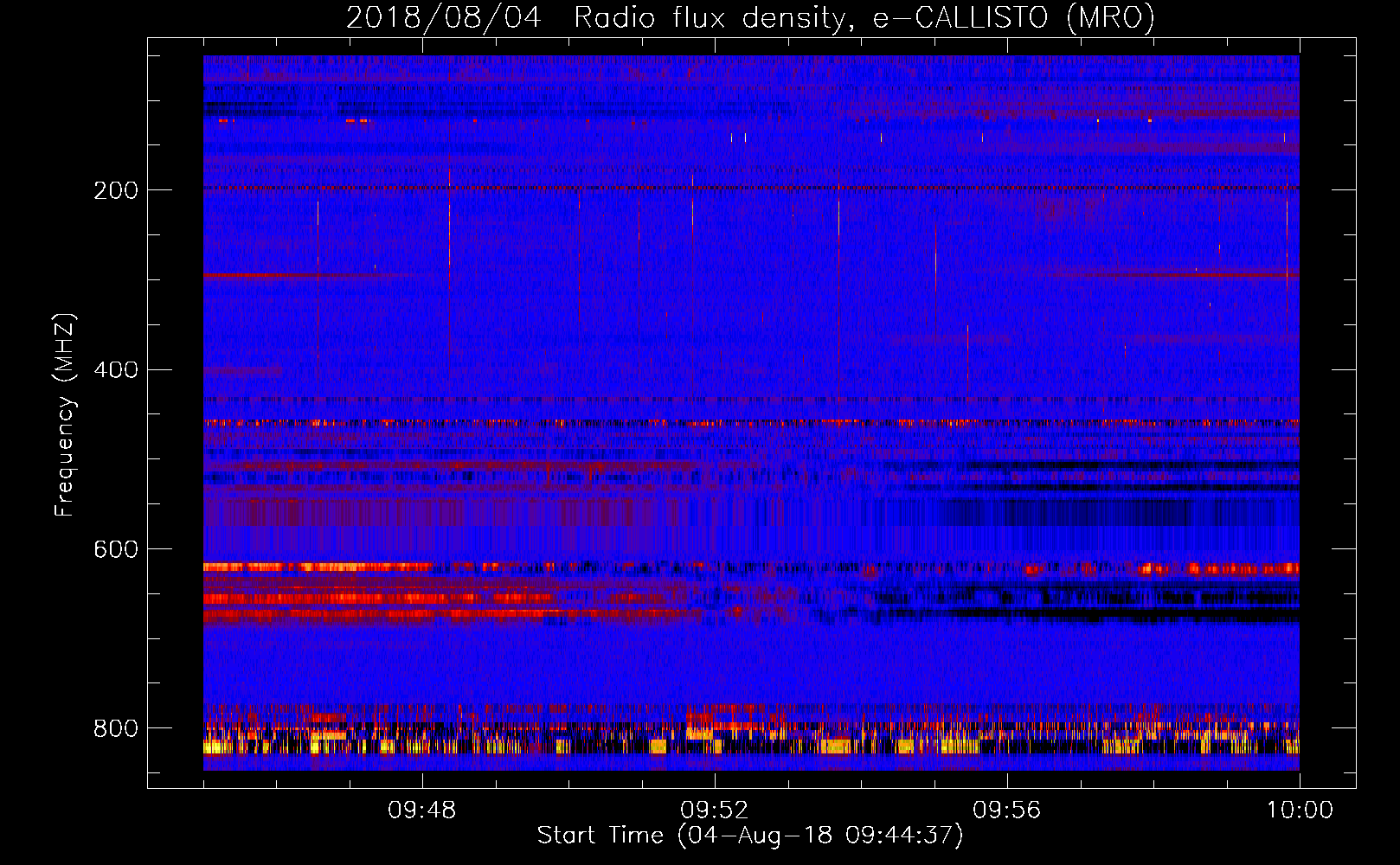1400x865 pixels.
Task: Click the 'Start Time (04-Aug-18 09:44:37)' axis label
Action: [750, 836]
